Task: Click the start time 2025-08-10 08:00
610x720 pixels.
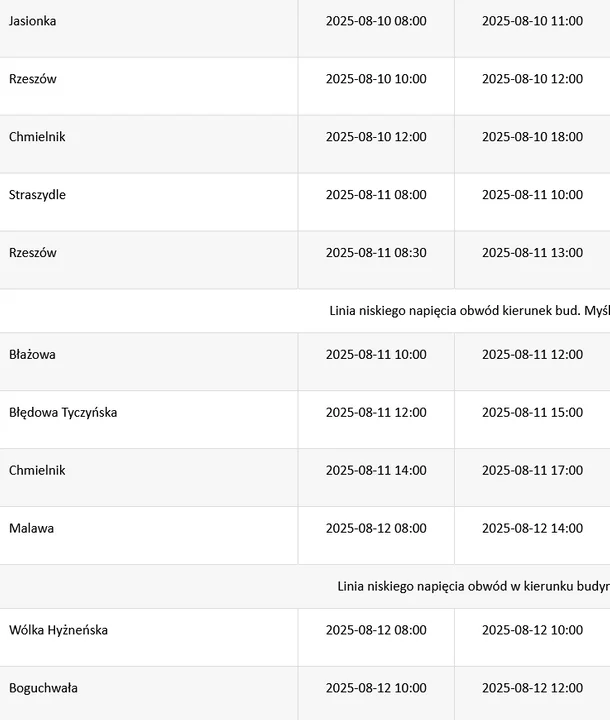Action: 376,21
